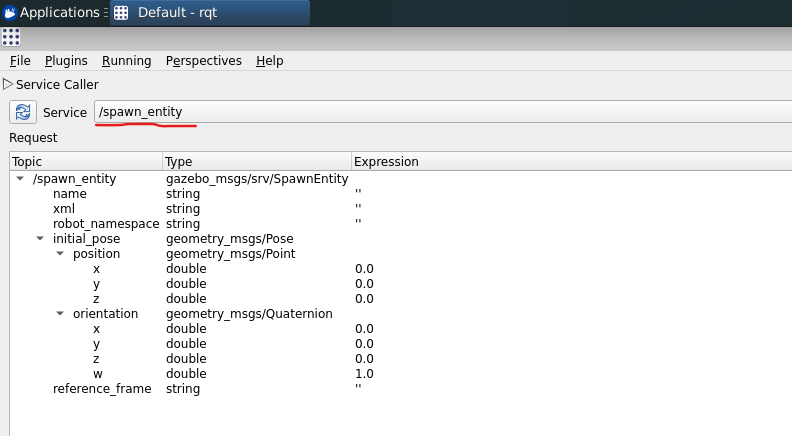Select the initial_pose row label
Screen dimensions: 792x436
[x=86, y=238]
